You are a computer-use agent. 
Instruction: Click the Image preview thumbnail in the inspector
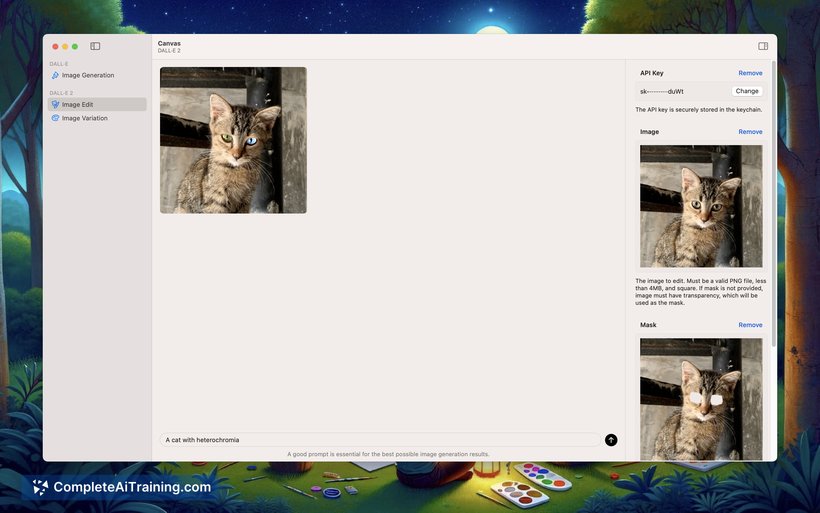coord(701,206)
